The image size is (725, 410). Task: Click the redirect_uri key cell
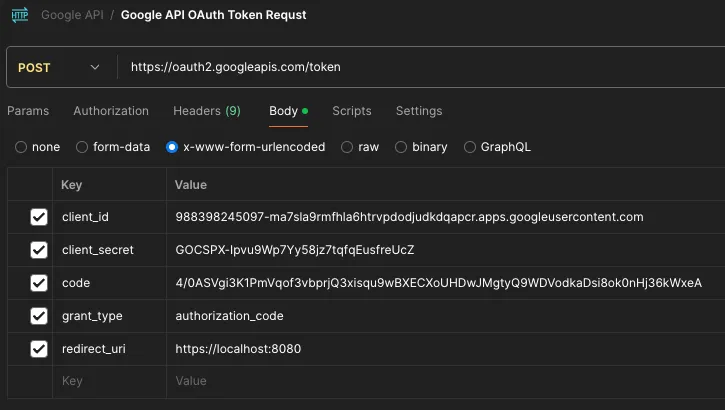pyautogui.click(x=110, y=349)
